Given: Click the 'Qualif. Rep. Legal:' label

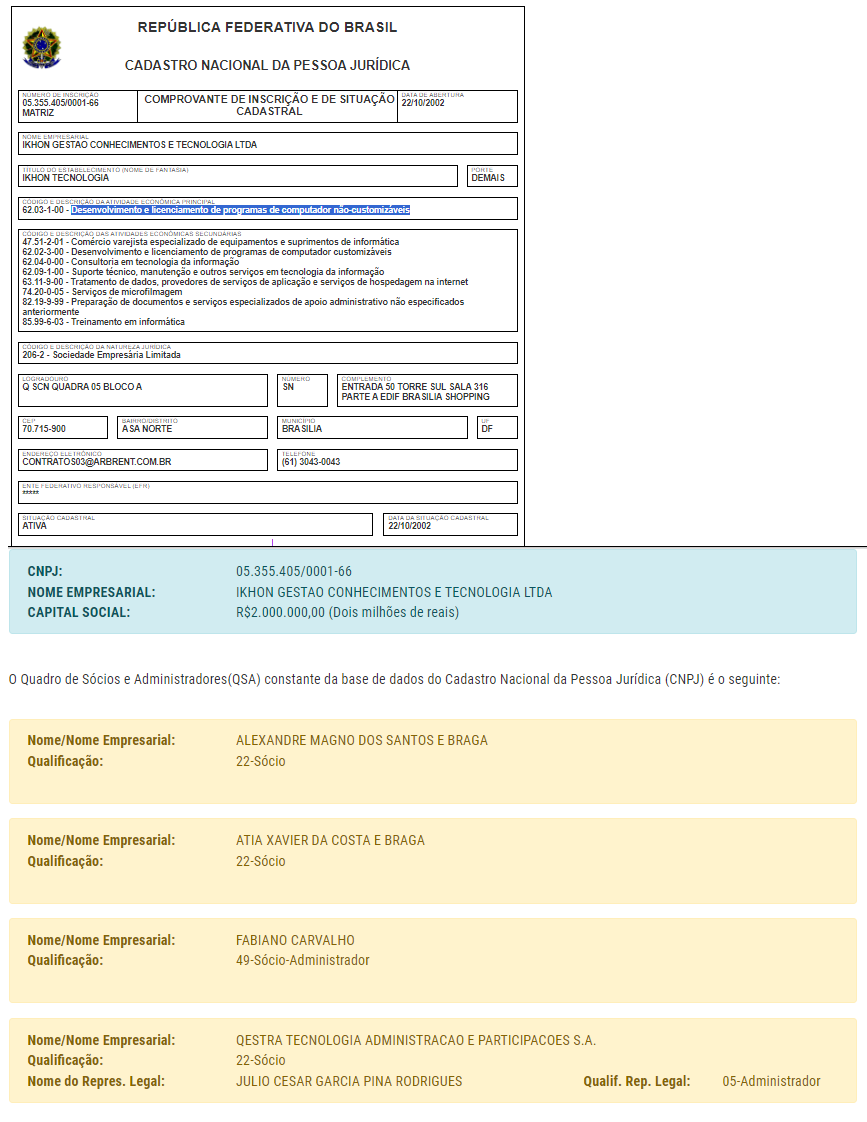Looking at the screenshot, I should 637,1080.
